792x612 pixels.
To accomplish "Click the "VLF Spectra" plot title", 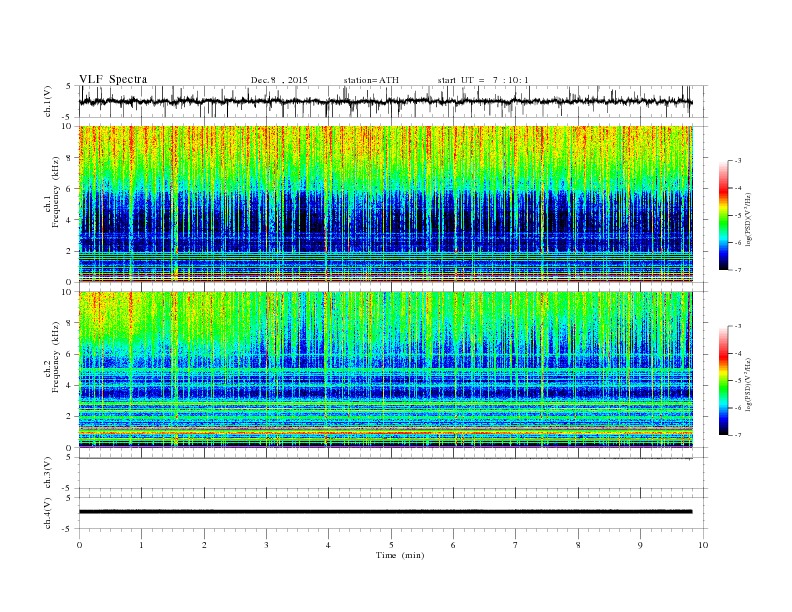I will [x=113, y=79].
